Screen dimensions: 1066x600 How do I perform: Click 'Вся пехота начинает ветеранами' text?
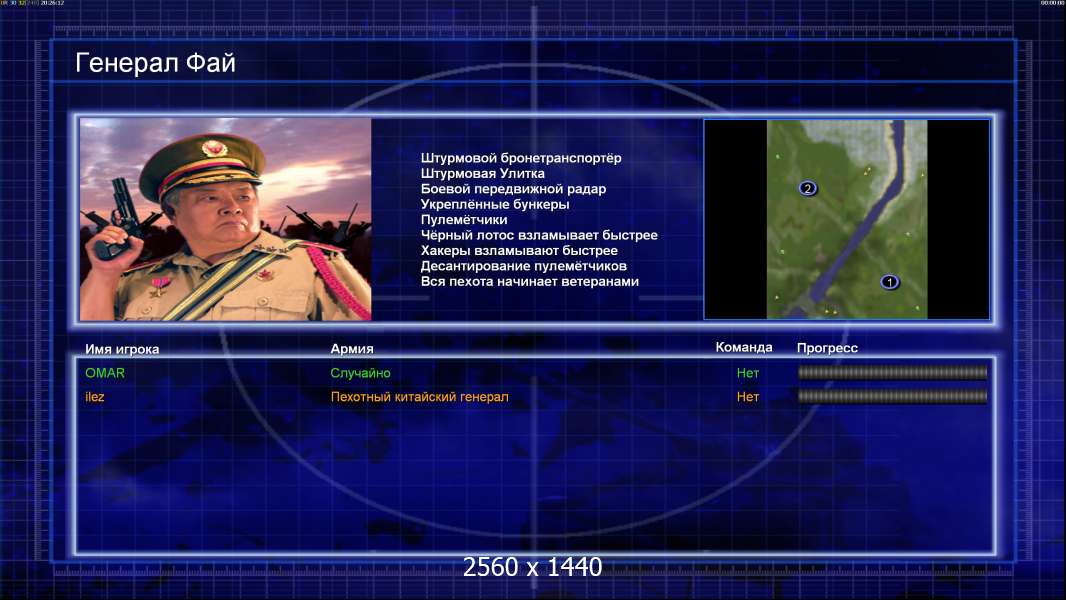point(530,281)
